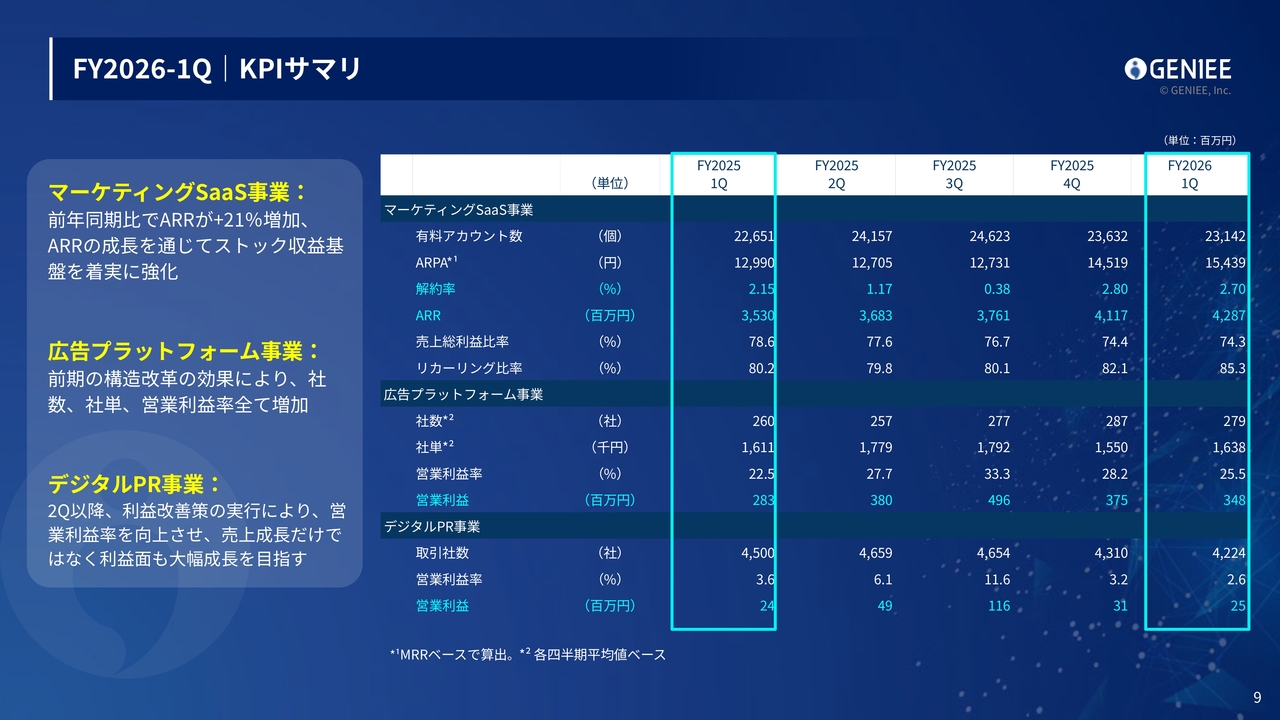Select the FY2025 1Q column header
1280x720 pixels.
(719, 174)
